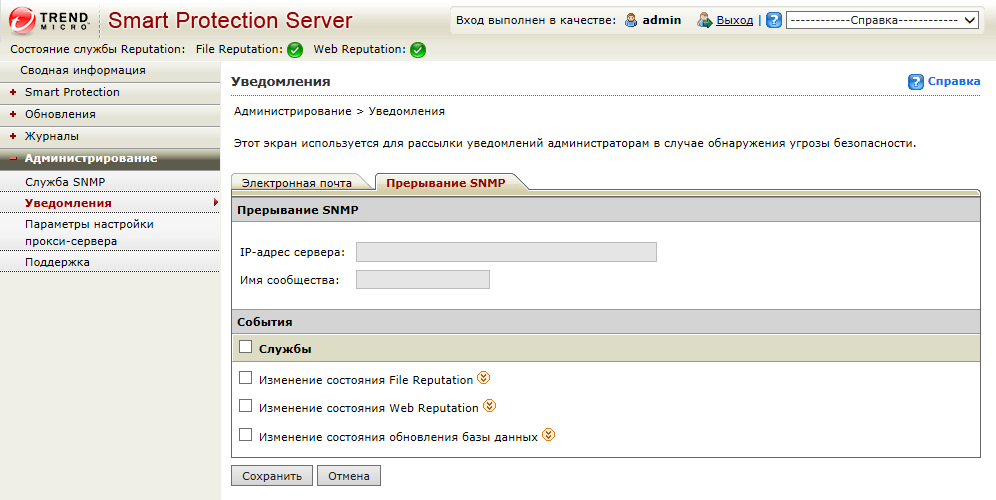
Task: Open the Справка dropdown list
Action: 882,20
